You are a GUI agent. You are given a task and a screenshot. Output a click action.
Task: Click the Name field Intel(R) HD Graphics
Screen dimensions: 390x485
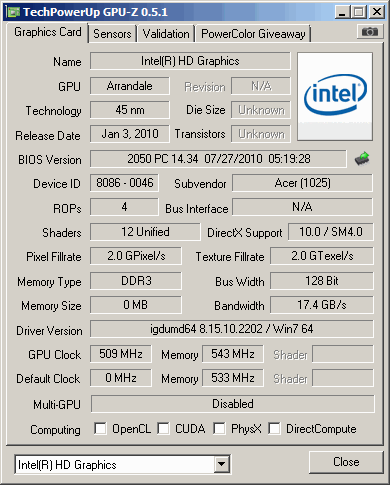190,61
